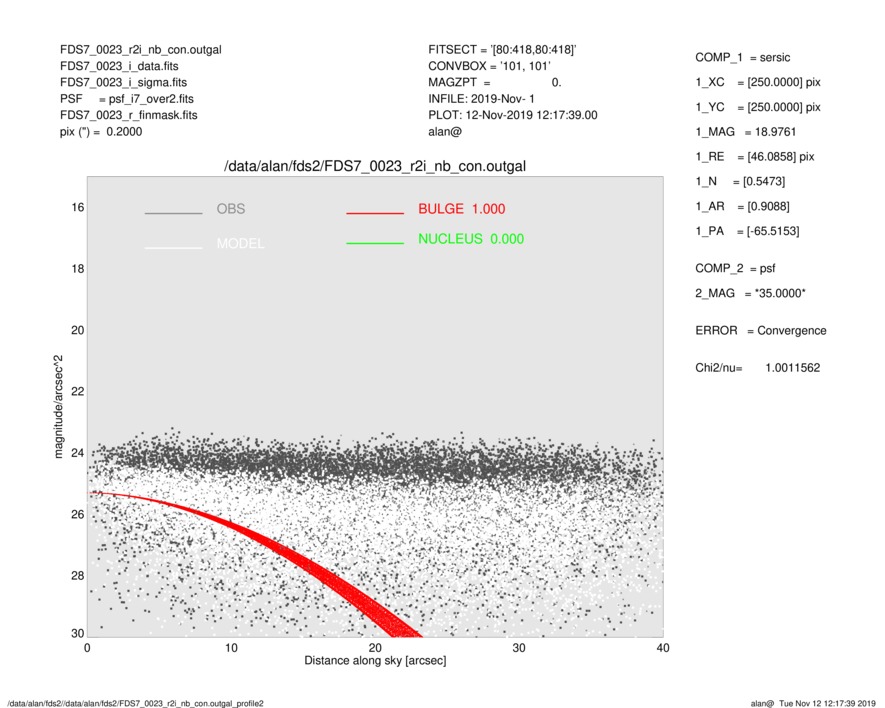This screenshot has width=885, height=708.
Task: Click the white MODEL legend line
Action: (173, 247)
